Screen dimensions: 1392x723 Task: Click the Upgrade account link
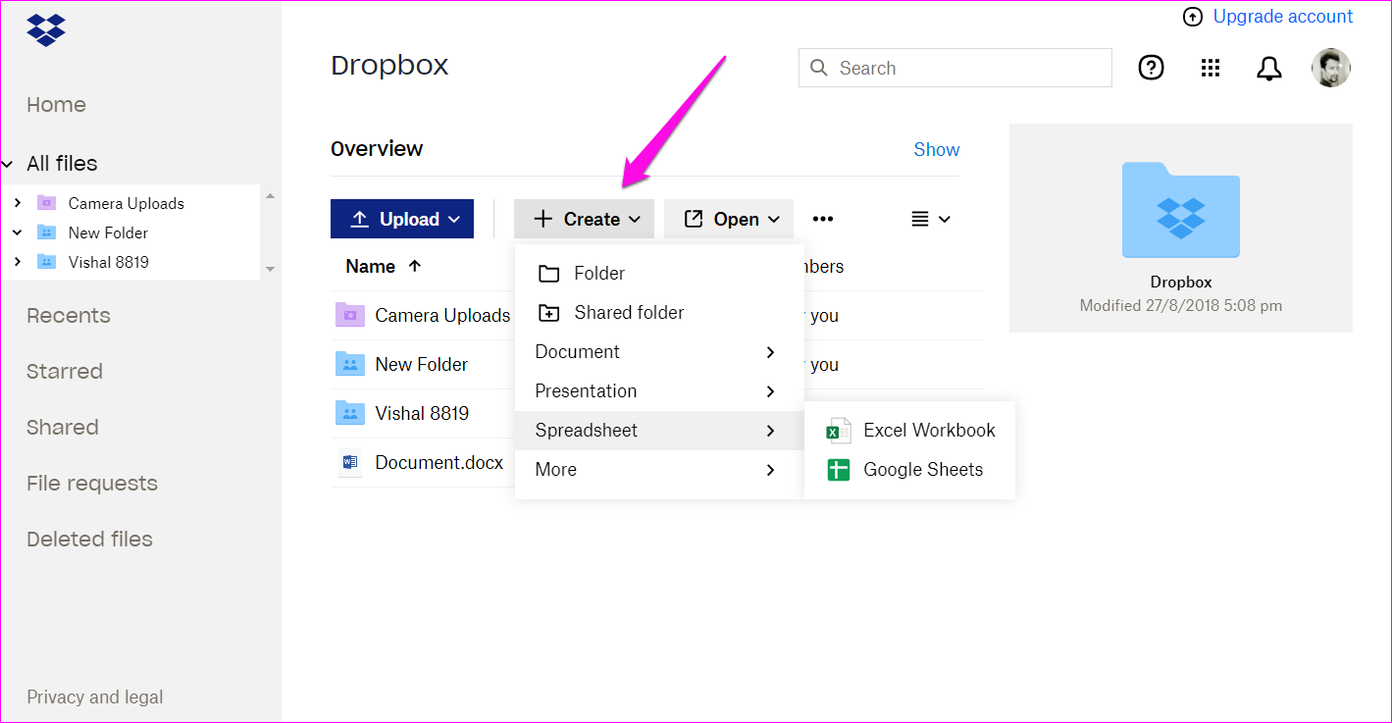point(1283,16)
